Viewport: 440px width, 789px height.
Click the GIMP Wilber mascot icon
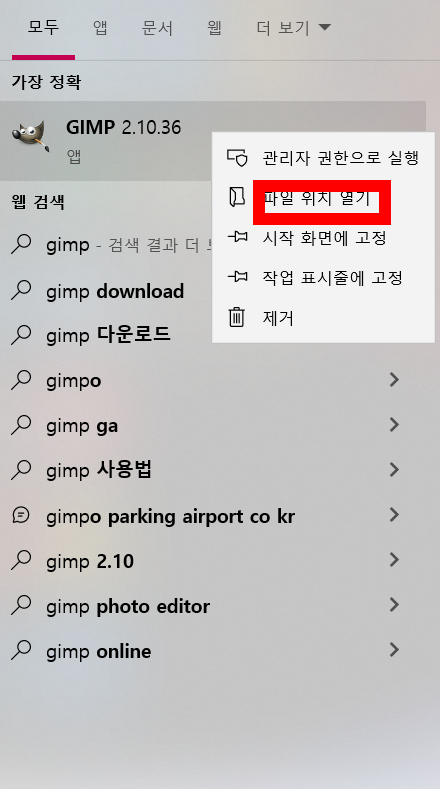point(31,136)
